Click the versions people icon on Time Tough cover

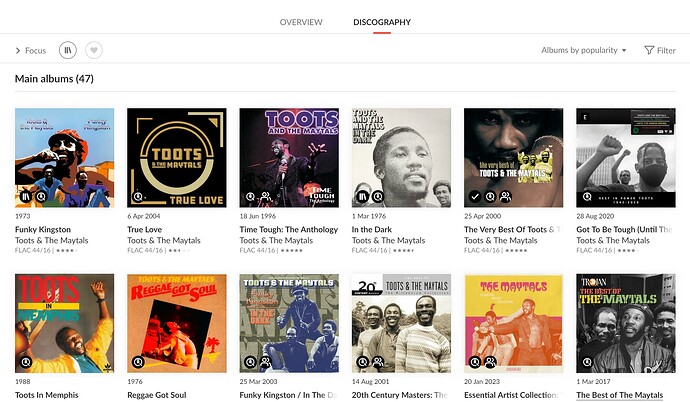[266, 197]
